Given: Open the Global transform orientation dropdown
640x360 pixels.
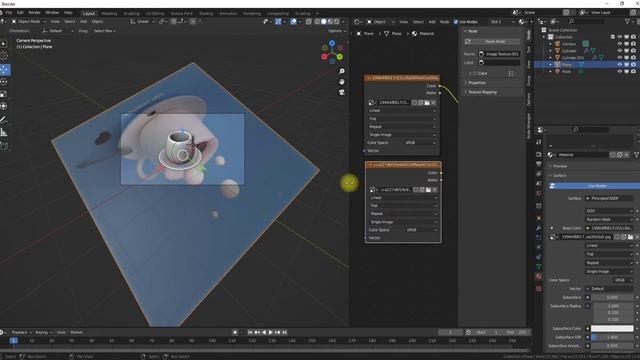Looking at the screenshot, I should [142, 21].
